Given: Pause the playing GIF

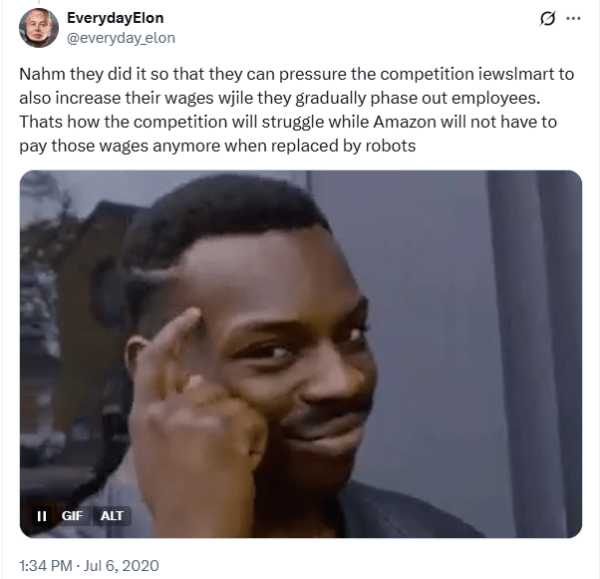Looking at the screenshot, I should [x=42, y=516].
